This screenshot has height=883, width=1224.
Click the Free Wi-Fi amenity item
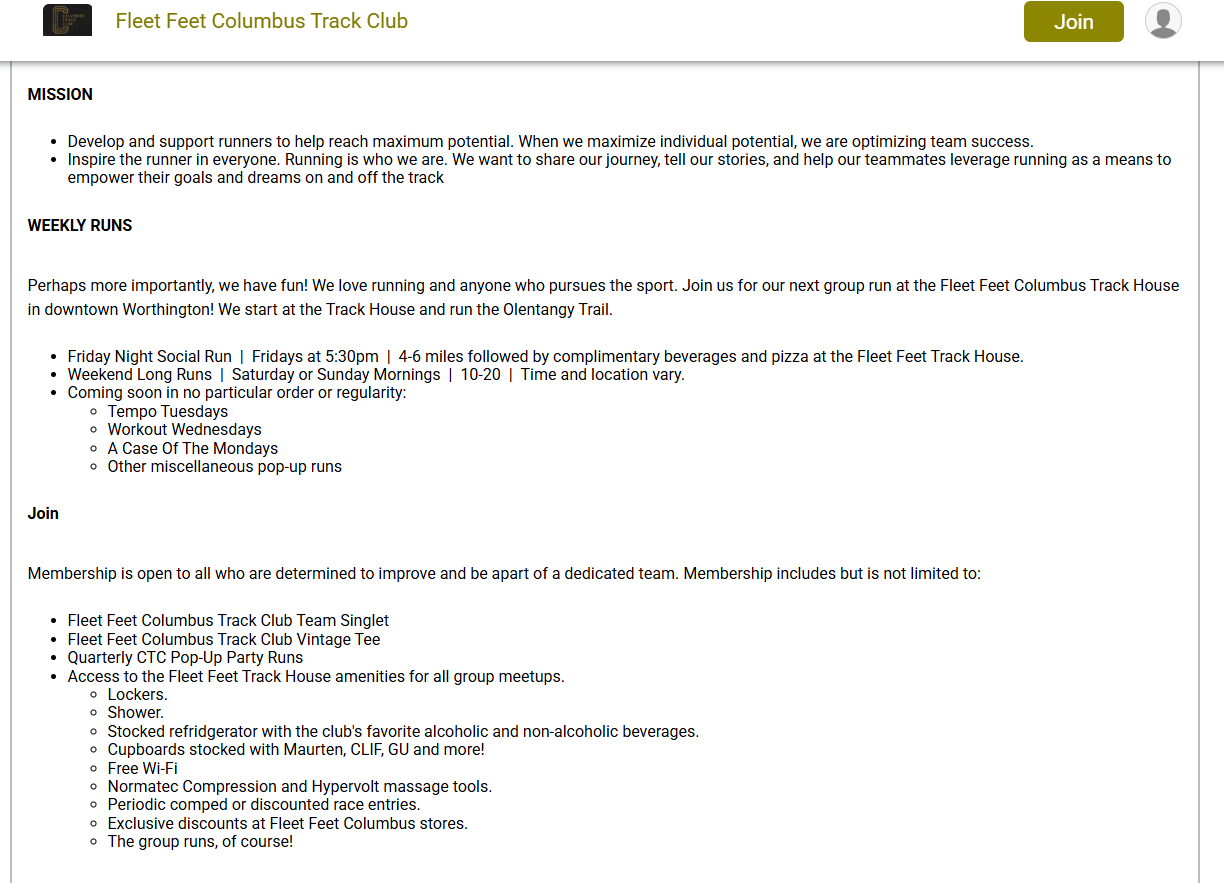(x=143, y=768)
